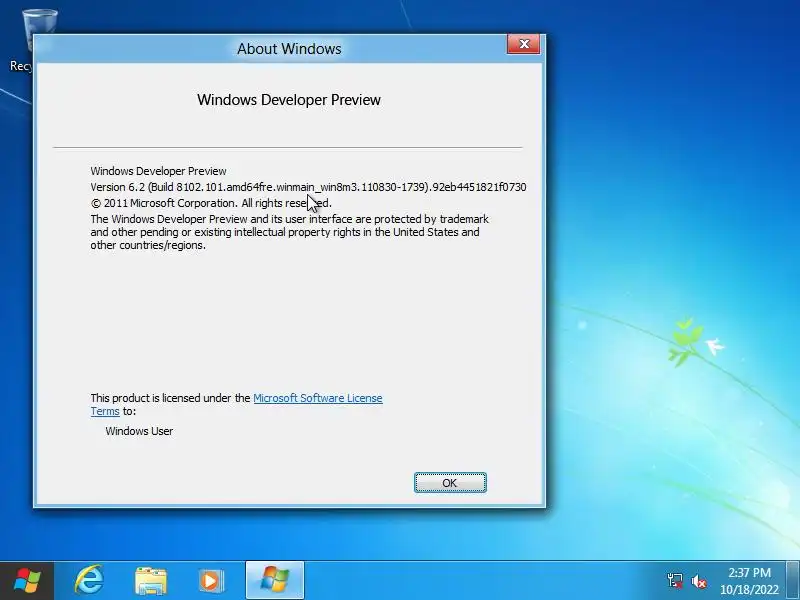Open the Start menu orb
Screen dimensions: 800x600
(x=27, y=581)
